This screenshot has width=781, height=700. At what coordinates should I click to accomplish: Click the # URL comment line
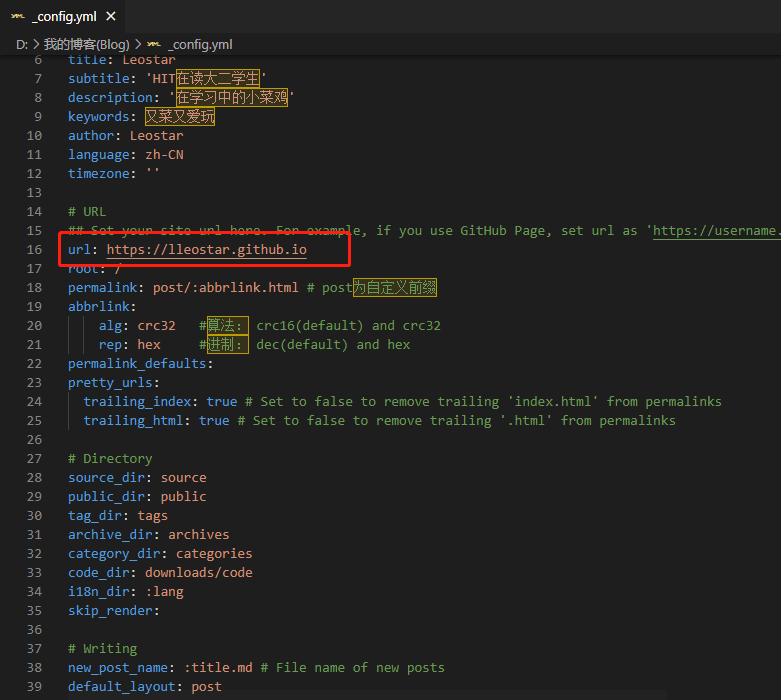[x=87, y=211]
